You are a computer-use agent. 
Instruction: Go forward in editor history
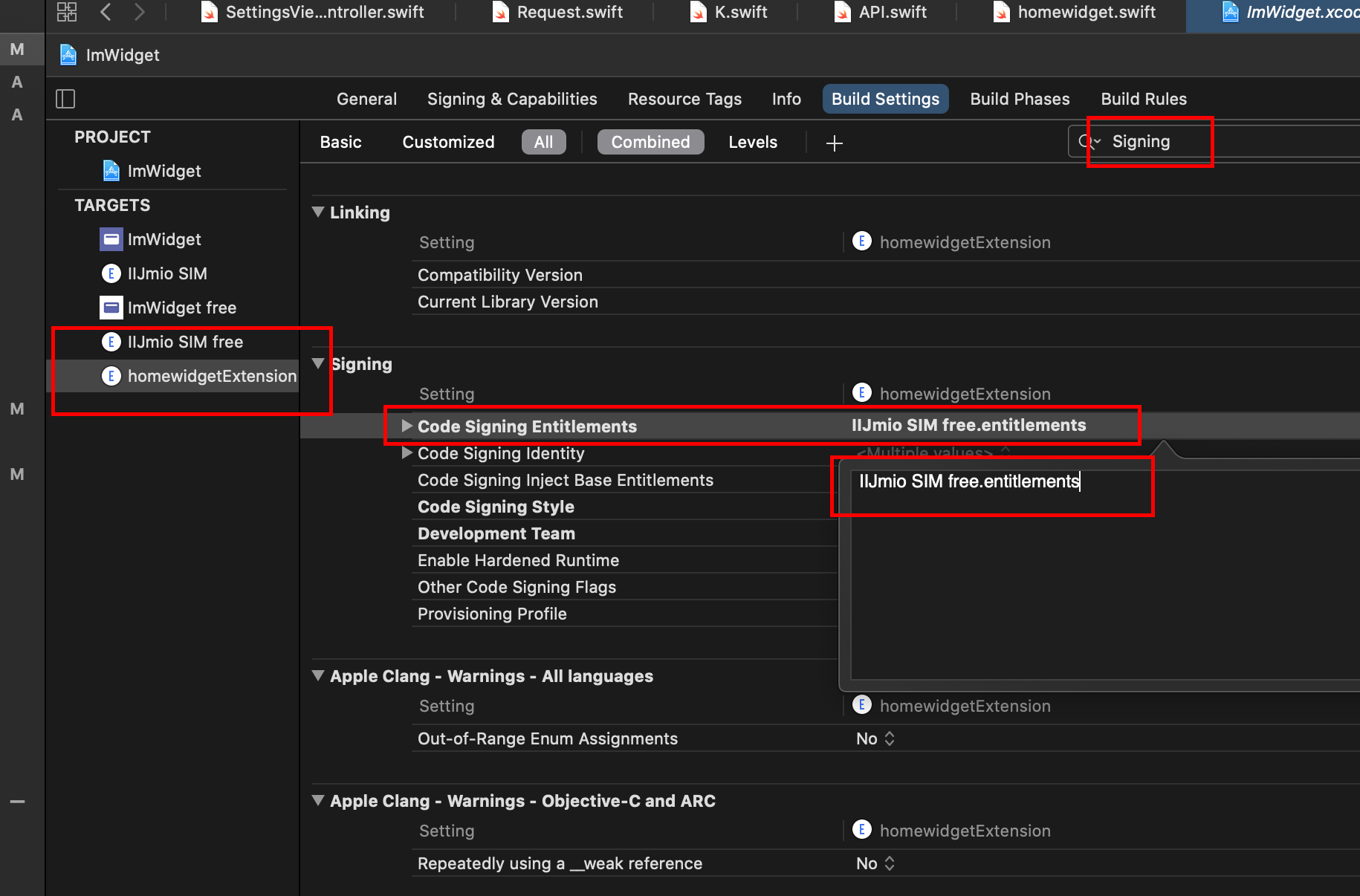tap(139, 12)
